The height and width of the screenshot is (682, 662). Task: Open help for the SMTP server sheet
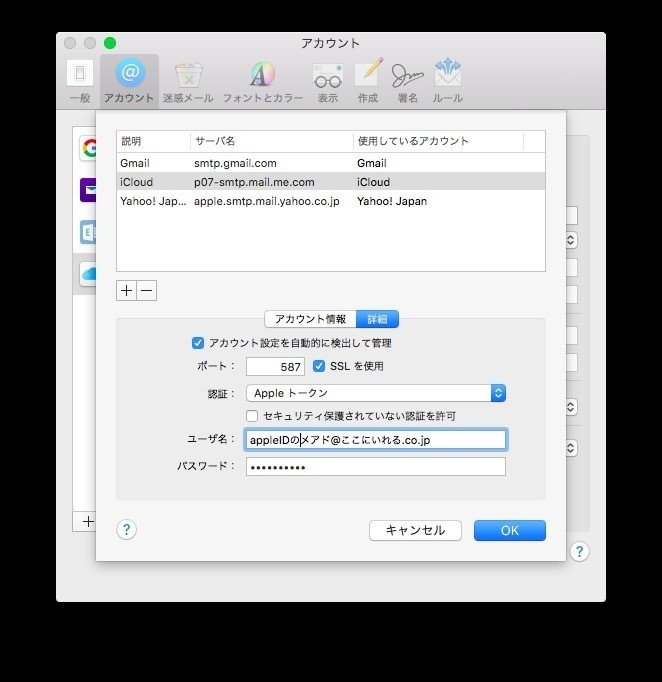tap(127, 529)
